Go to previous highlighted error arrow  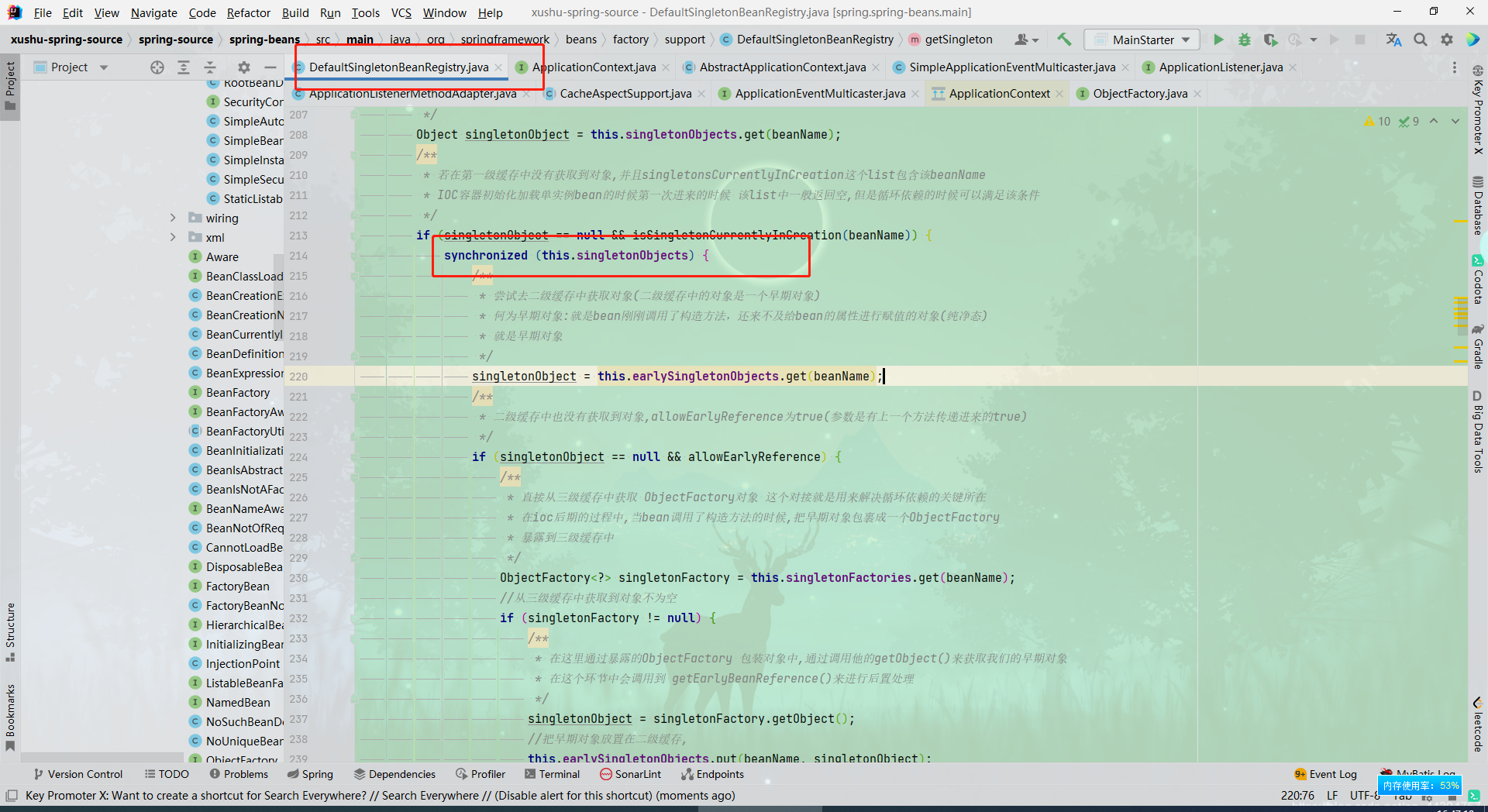click(x=1434, y=121)
